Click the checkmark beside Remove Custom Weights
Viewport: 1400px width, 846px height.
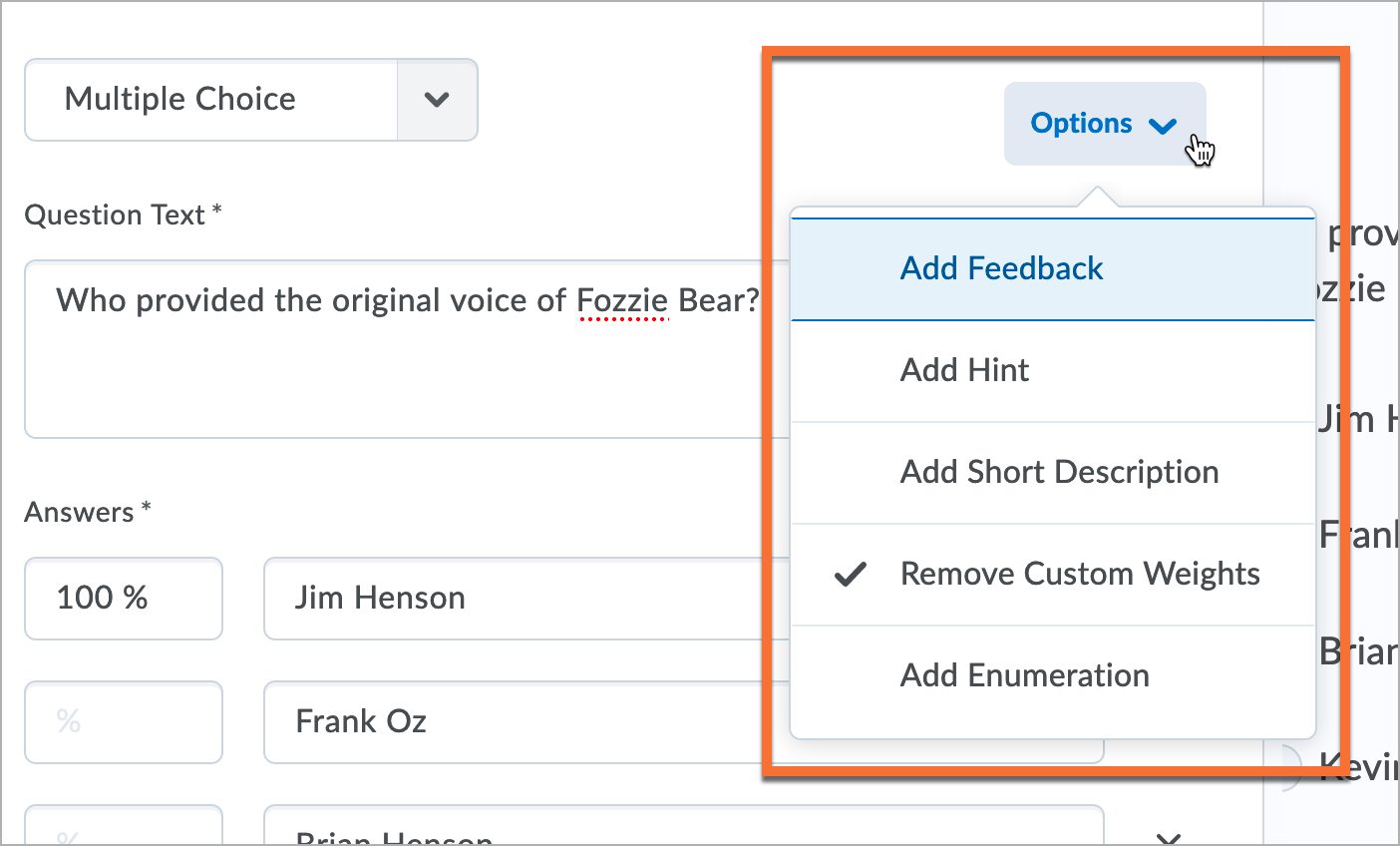(x=850, y=574)
